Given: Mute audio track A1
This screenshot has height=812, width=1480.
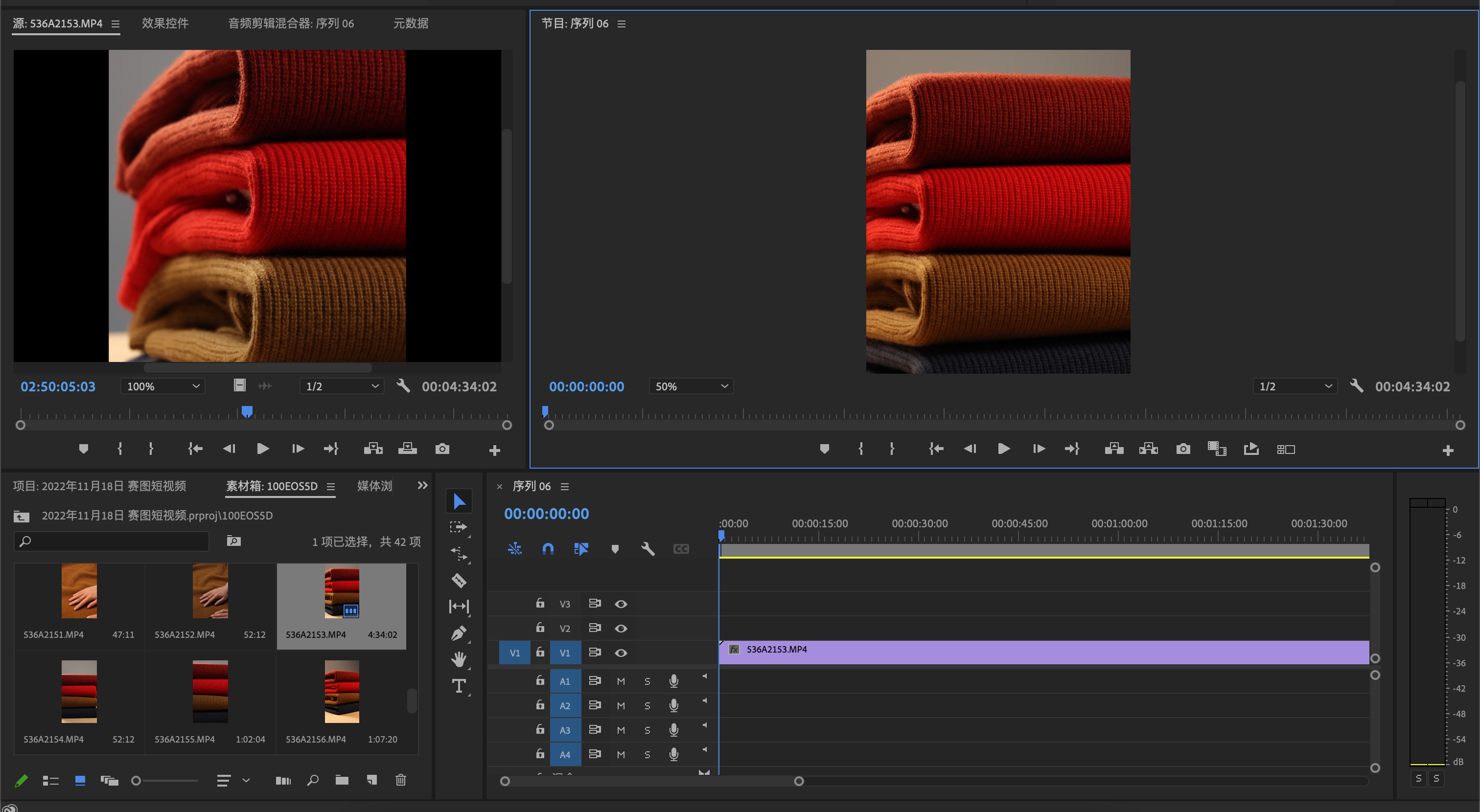Looking at the screenshot, I should point(621,681).
